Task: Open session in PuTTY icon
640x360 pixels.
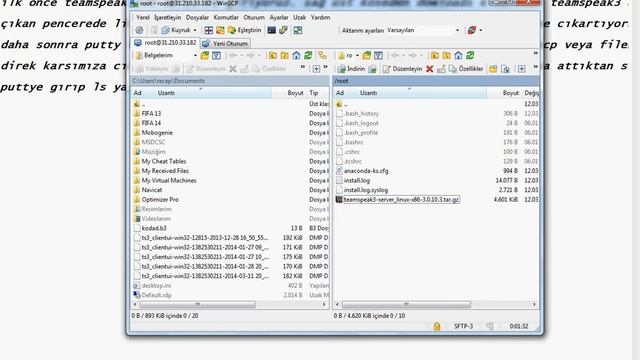Action: point(283,30)
